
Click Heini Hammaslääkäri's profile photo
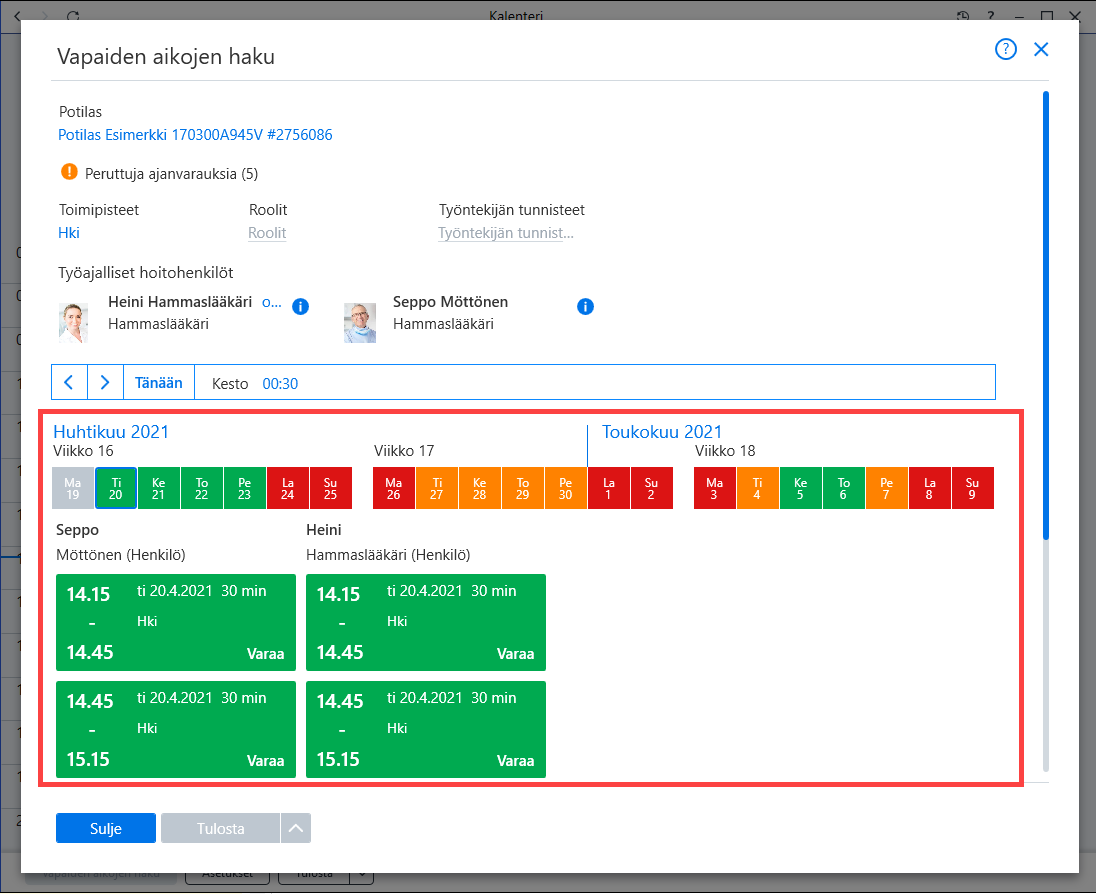coord(73,322)
